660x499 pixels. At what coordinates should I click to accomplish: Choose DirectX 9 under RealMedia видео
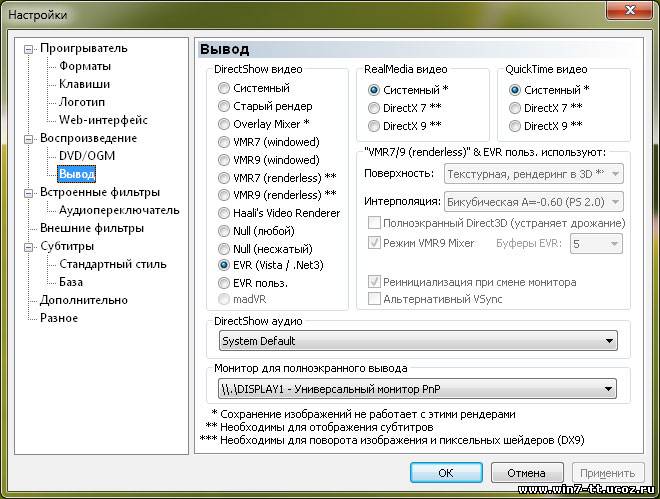pyautogui.click(x=373, y=126)
